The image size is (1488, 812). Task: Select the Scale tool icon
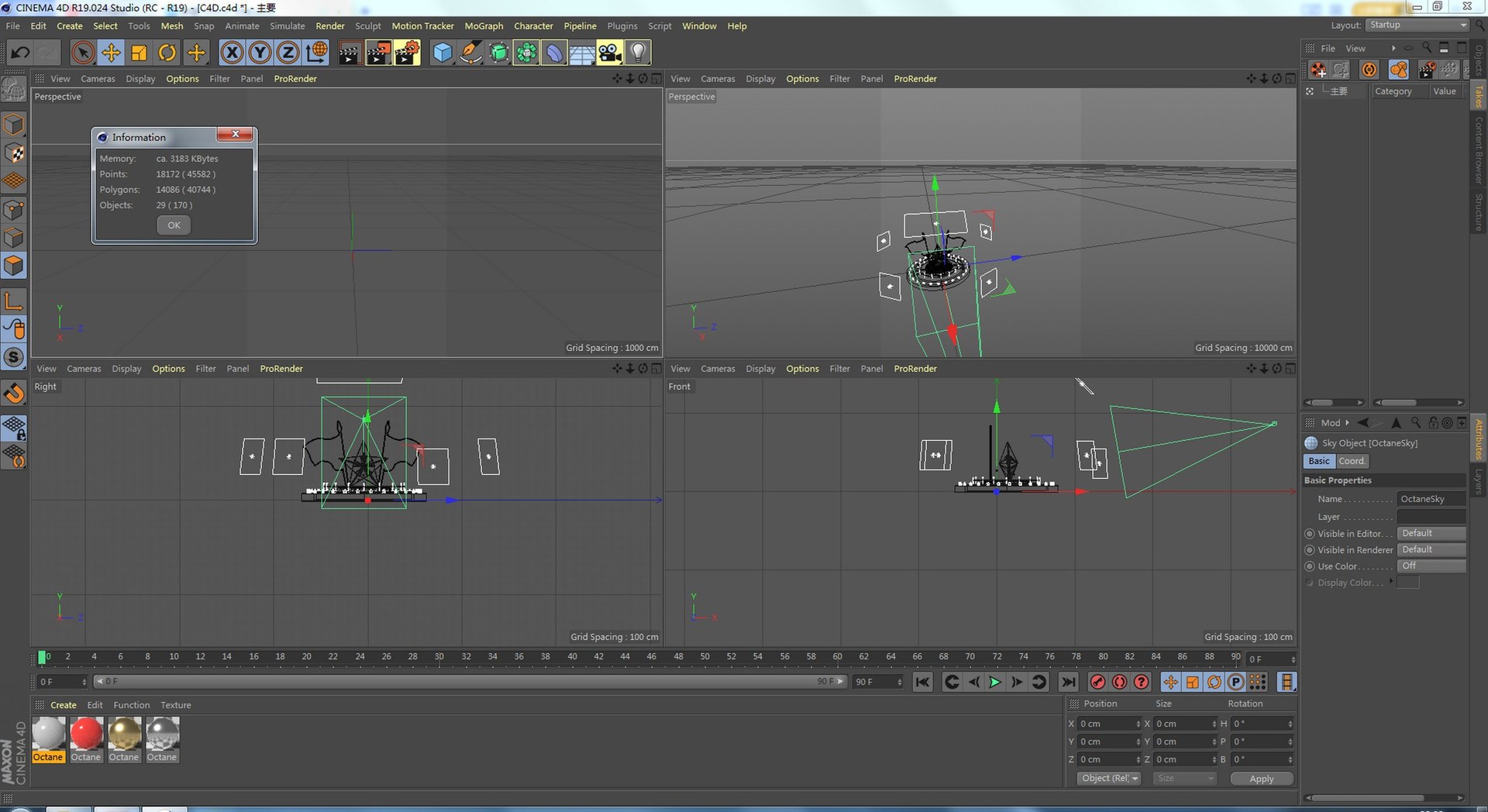(139, 53)
